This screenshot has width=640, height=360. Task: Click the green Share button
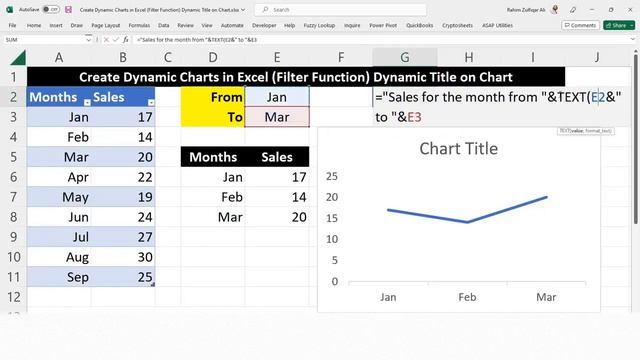pyautogui.click(x=616, y=25)
